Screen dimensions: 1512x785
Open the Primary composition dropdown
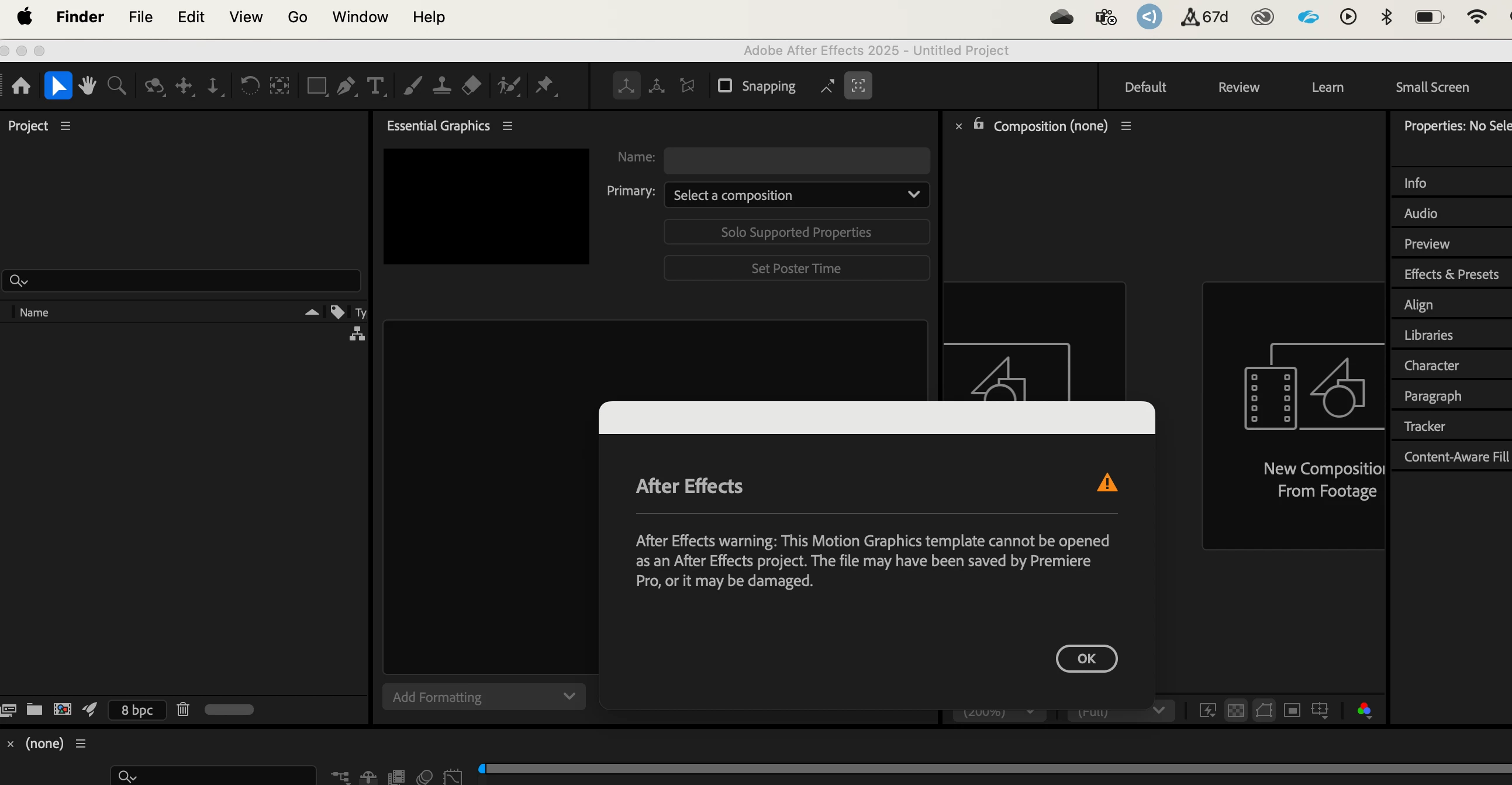tap(796, 195)
